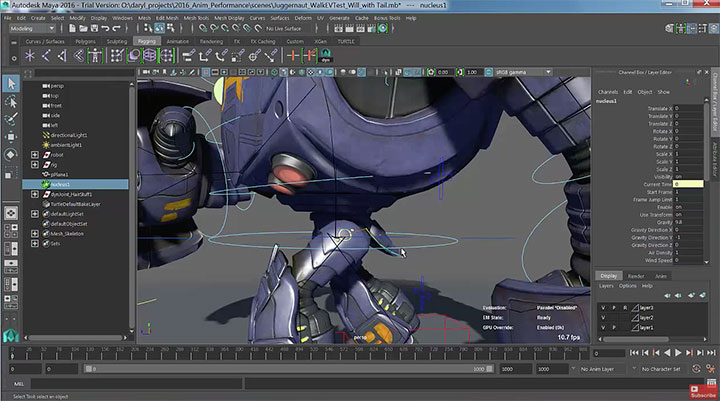Click the Create Lattice shelf icon
This screenshot has height=401, width=720.
(x=150, y=56)
